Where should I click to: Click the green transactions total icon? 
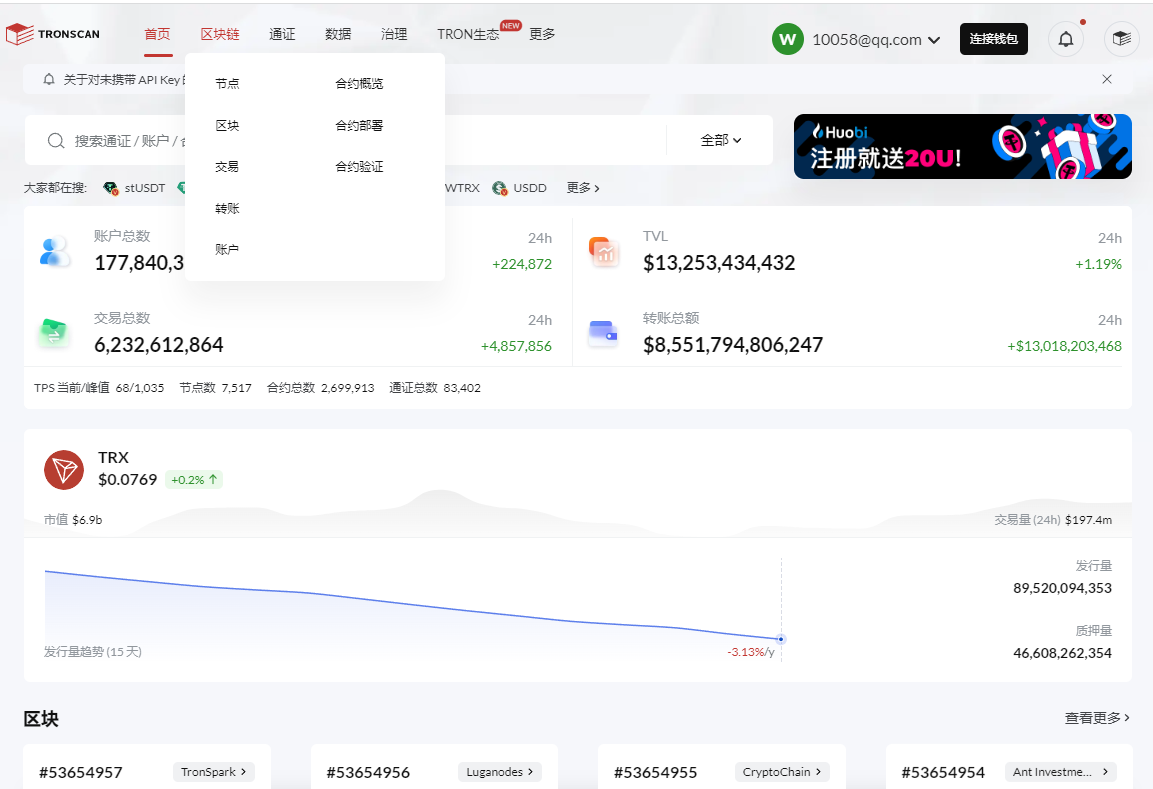click(x=54, y=332)
